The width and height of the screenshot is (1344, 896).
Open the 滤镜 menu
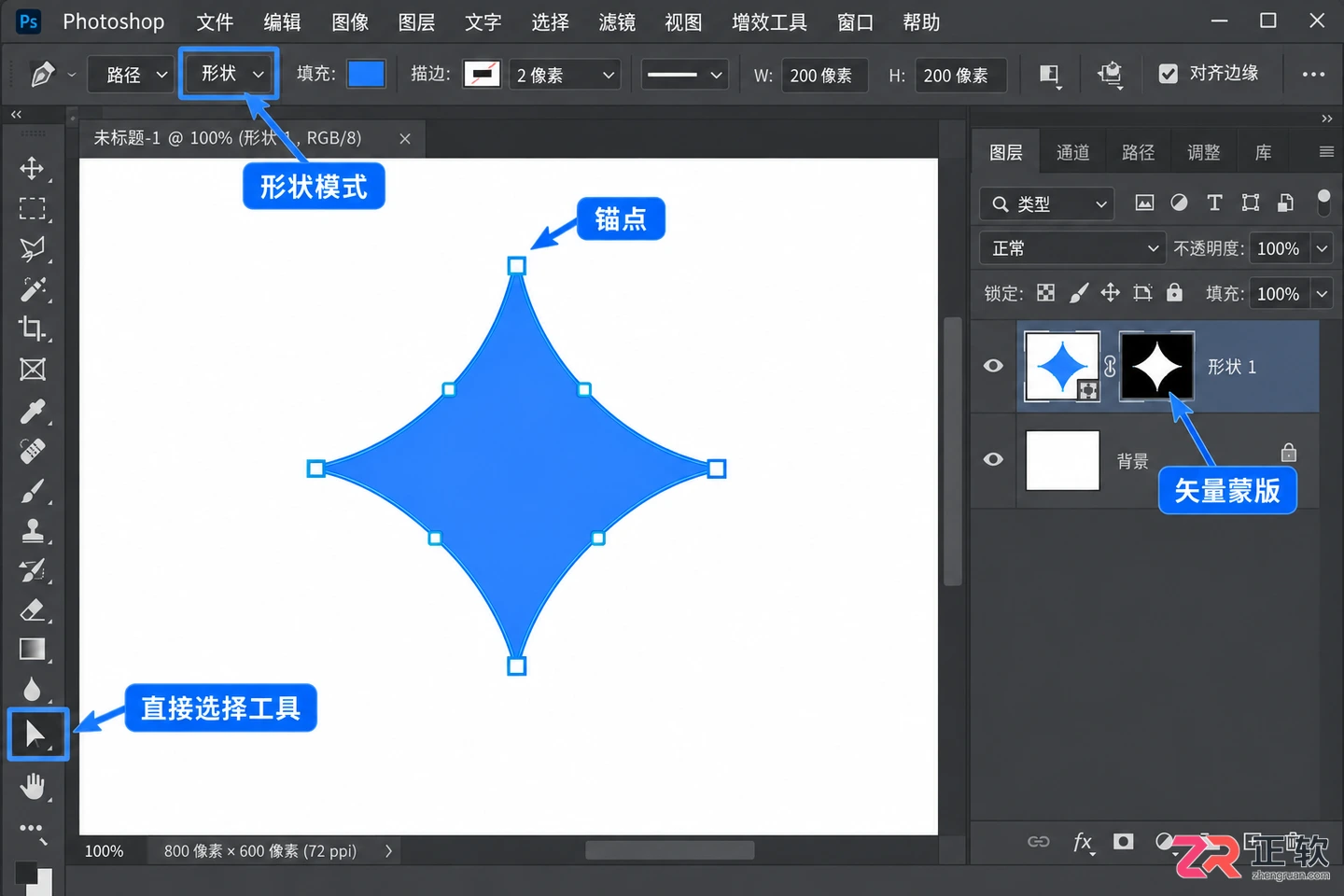(617, 22)
